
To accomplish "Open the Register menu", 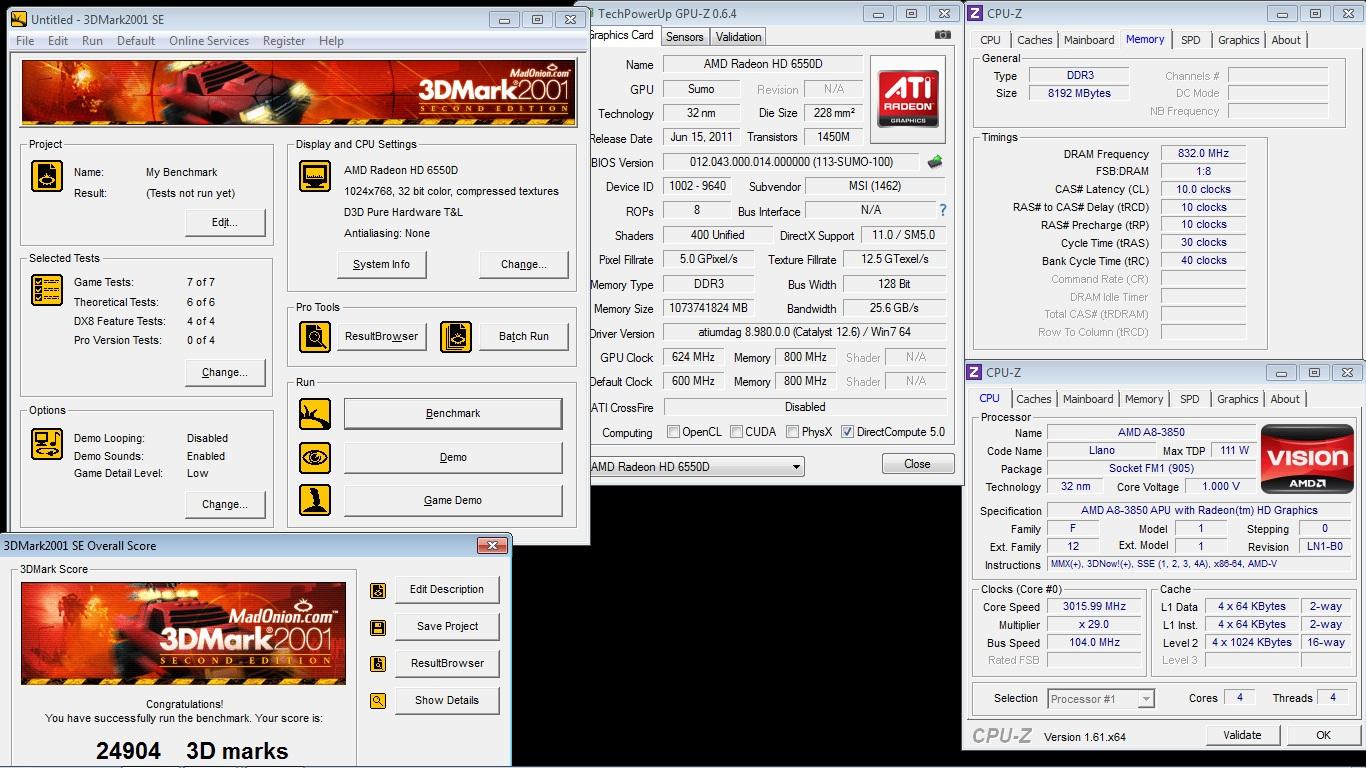I will tap(284, 41).
